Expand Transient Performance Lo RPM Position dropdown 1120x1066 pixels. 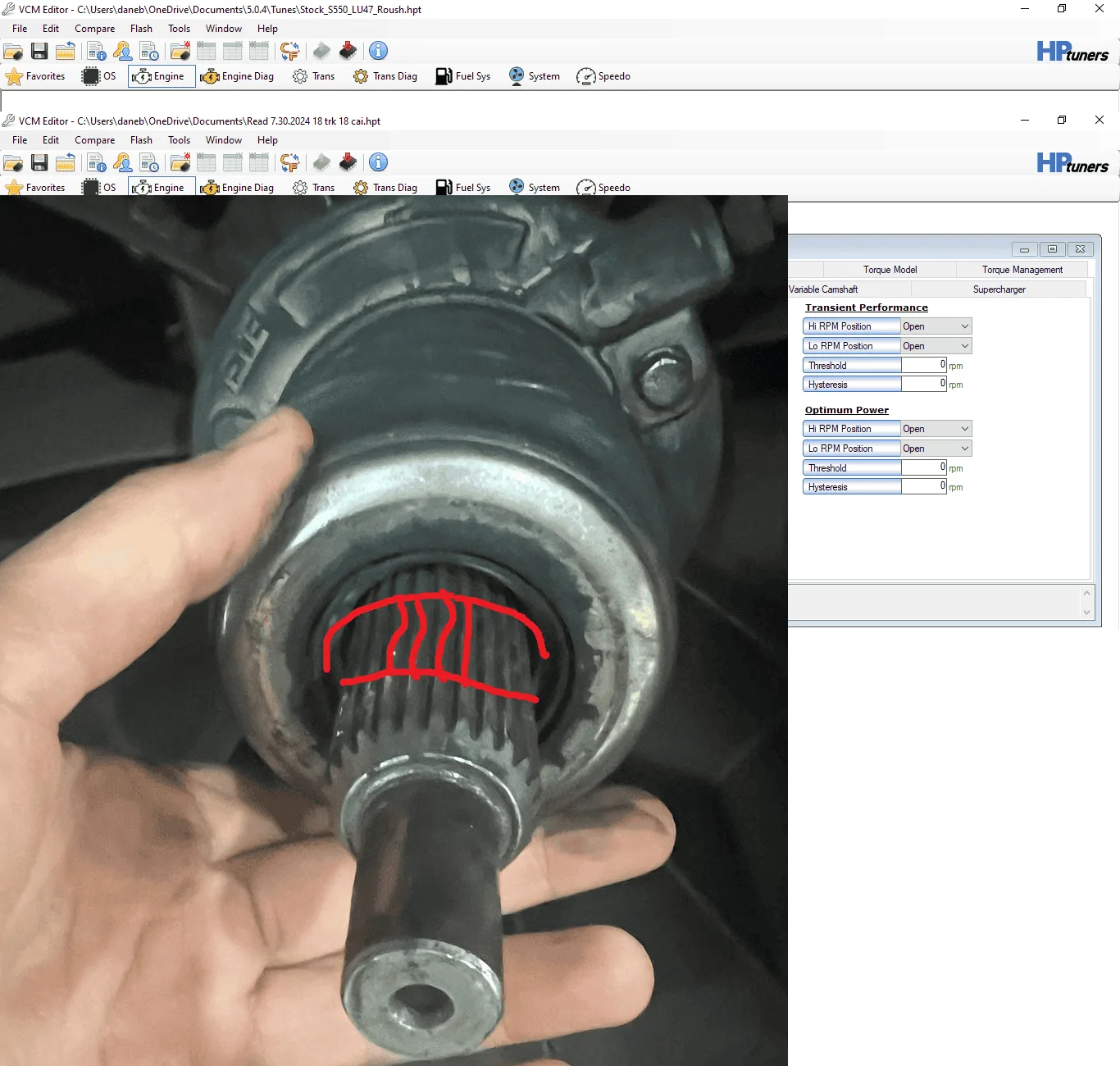click(964, 346)
